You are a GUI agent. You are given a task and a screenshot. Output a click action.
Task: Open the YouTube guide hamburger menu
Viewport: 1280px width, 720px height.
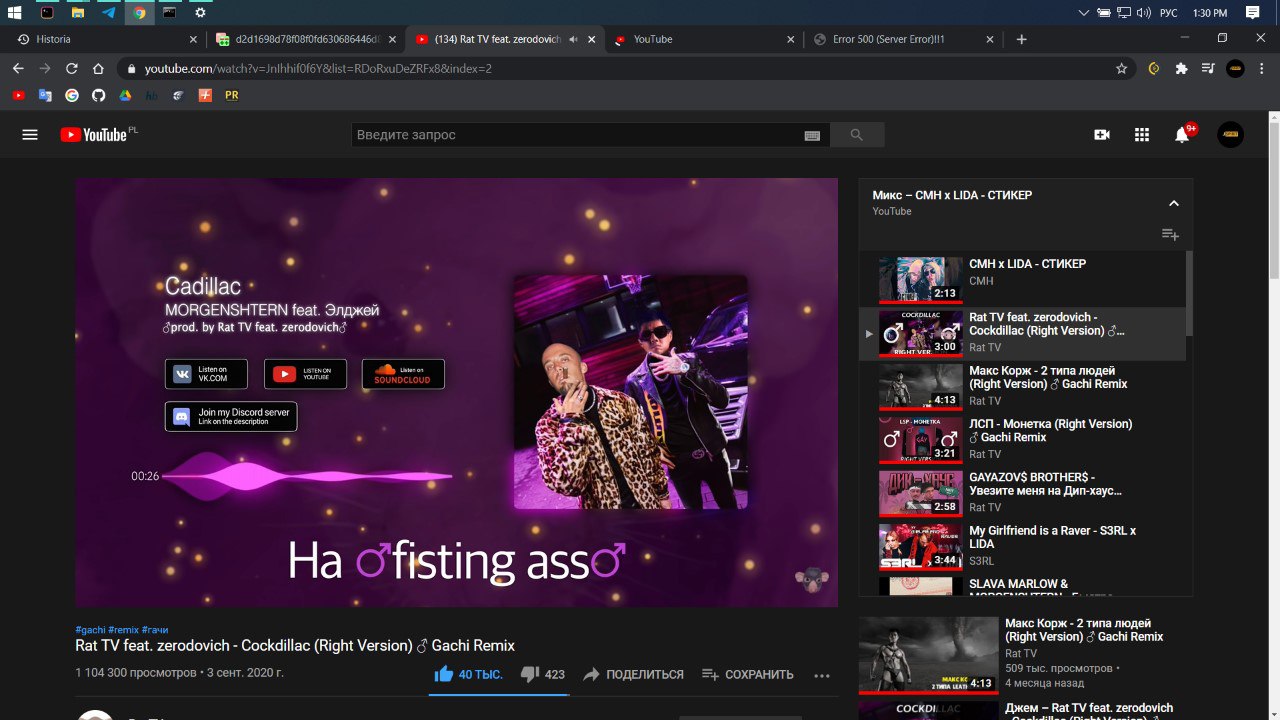[30, 135]
